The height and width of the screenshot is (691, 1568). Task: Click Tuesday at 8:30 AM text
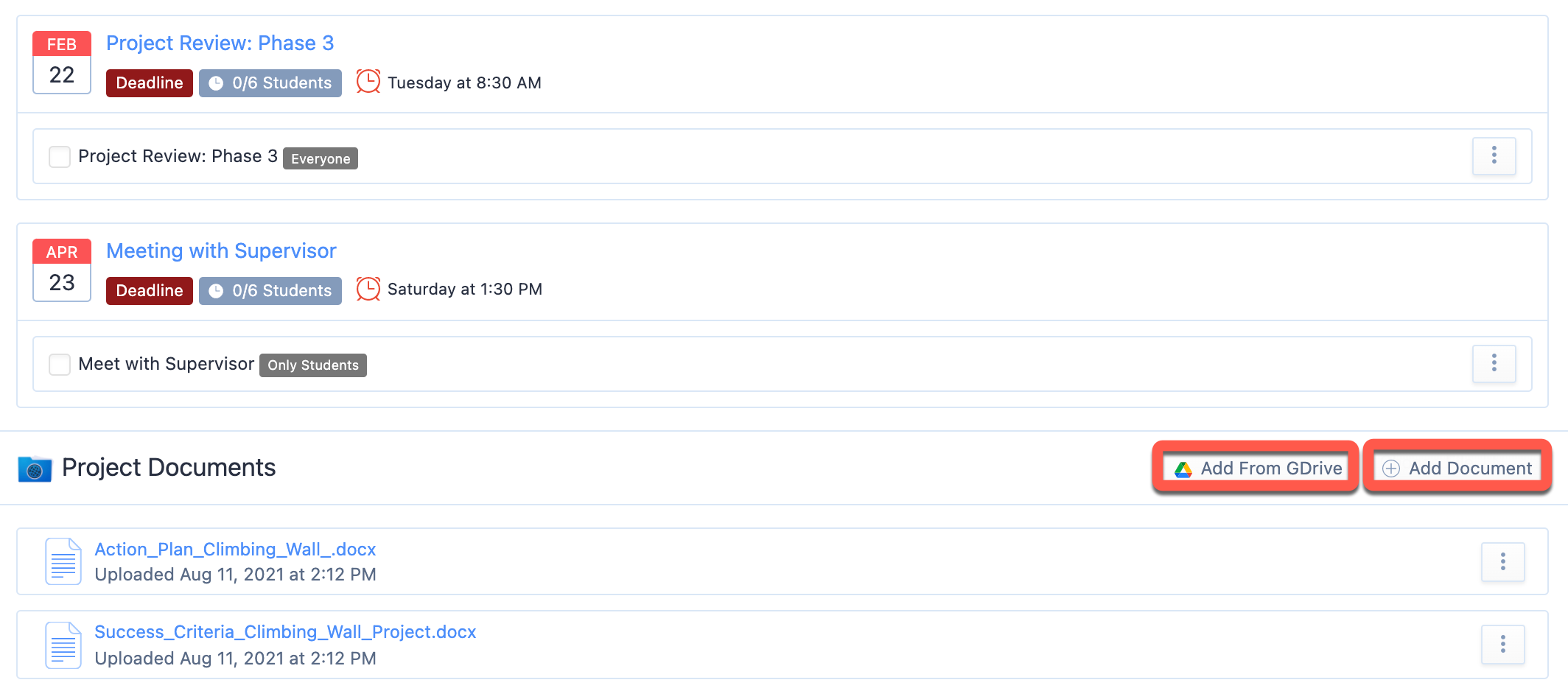(x=464, y=83)
